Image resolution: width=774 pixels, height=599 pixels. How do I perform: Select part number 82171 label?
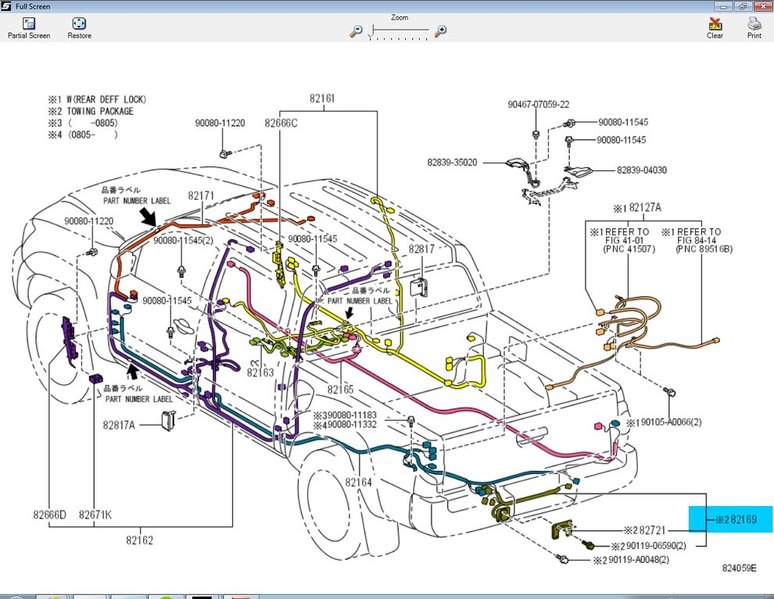201,196
